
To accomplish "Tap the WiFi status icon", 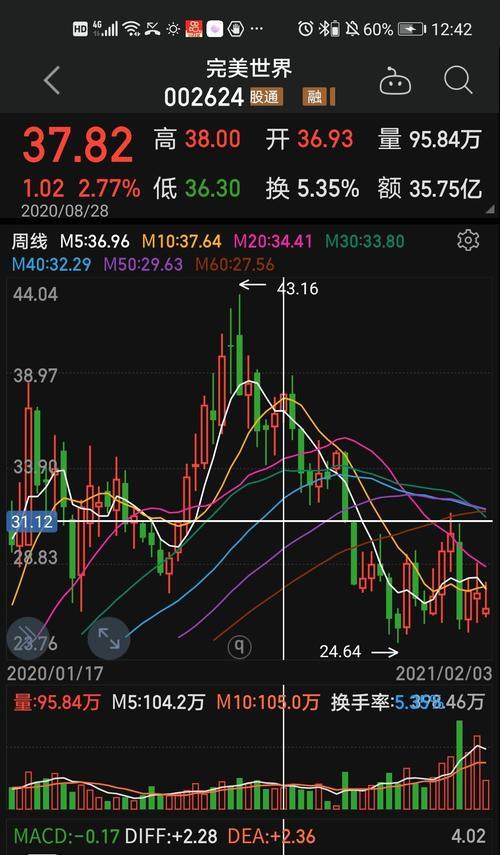I will [131, 29].
